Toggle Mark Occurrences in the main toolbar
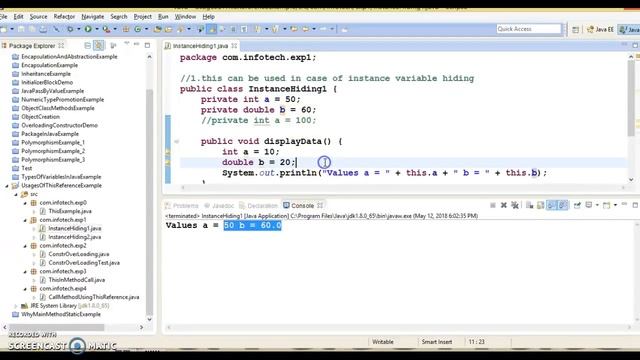Image resolution: width=640 pixels, height=360 pixels. (x=212, y=29)
